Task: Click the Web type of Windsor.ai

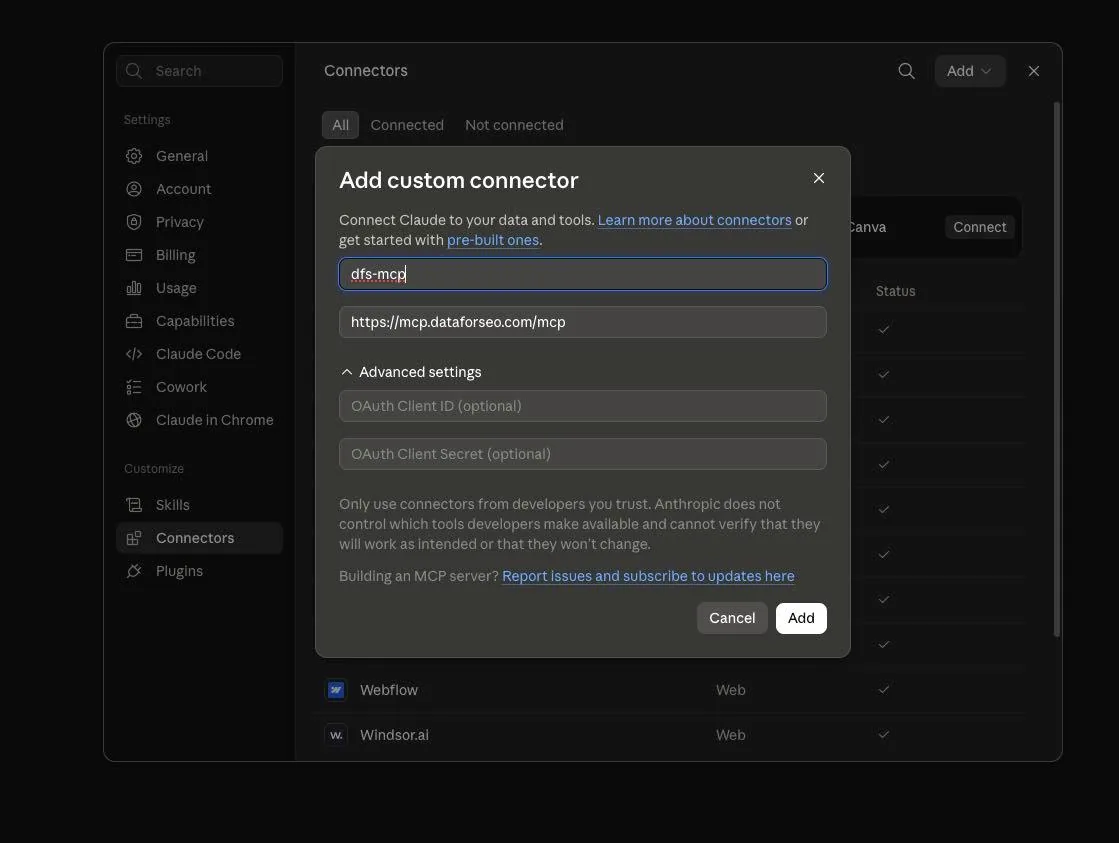Action: coord(730,735)
